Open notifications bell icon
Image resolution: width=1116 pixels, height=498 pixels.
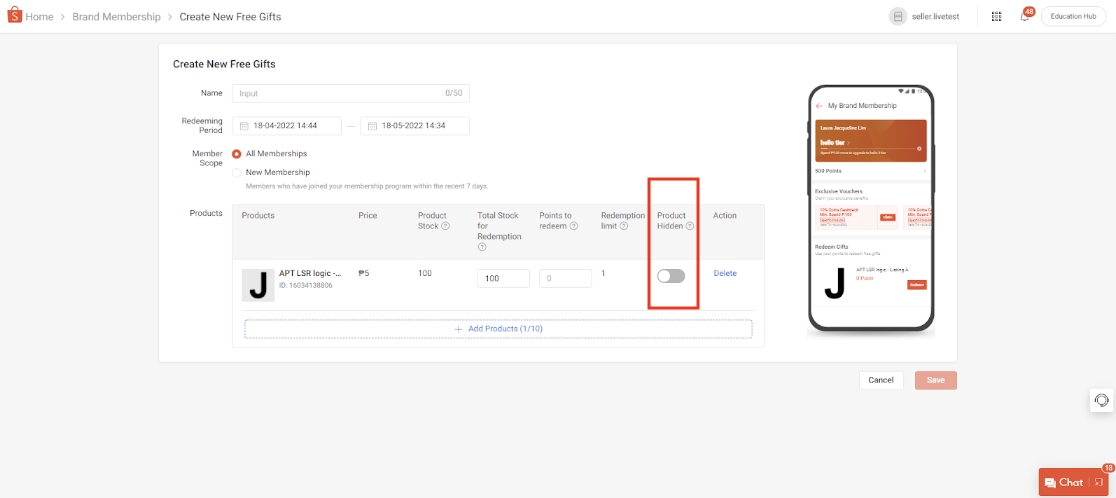(x=1025, y=16)
